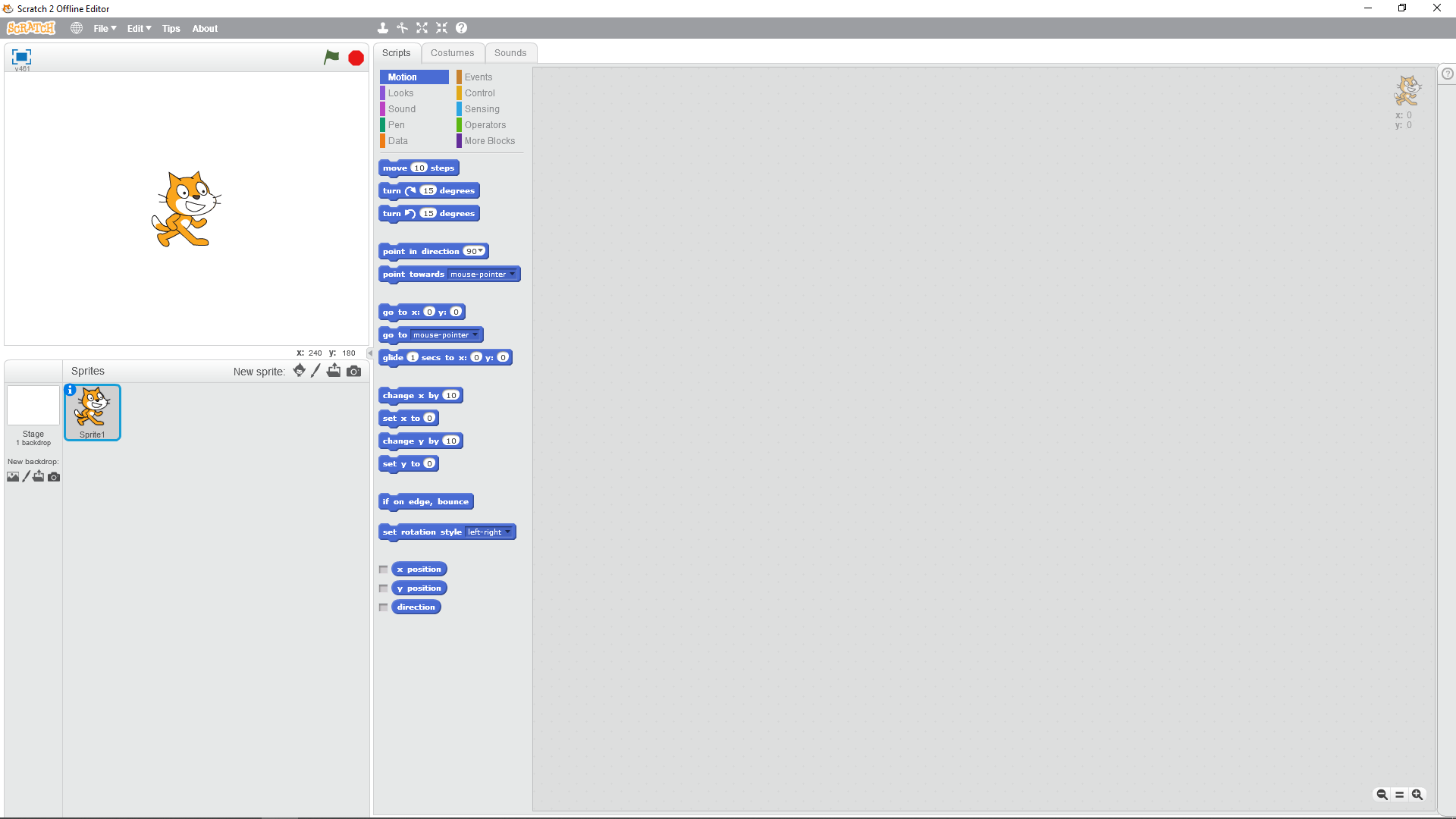Click the More Blocks category button
1456x819 pixels.
489,140
